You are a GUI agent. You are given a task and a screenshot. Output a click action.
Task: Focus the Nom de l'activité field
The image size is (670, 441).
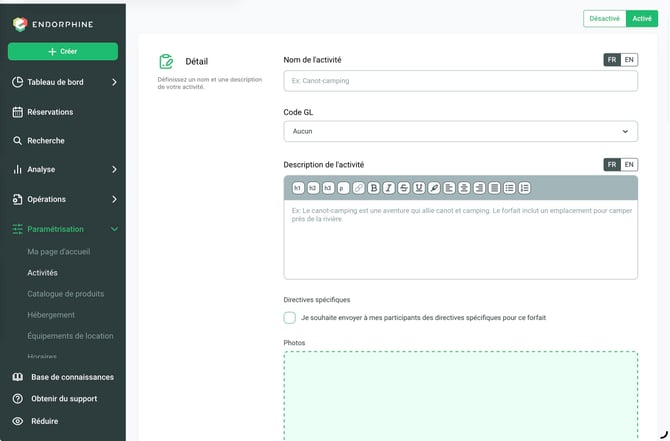pos(461,81)
